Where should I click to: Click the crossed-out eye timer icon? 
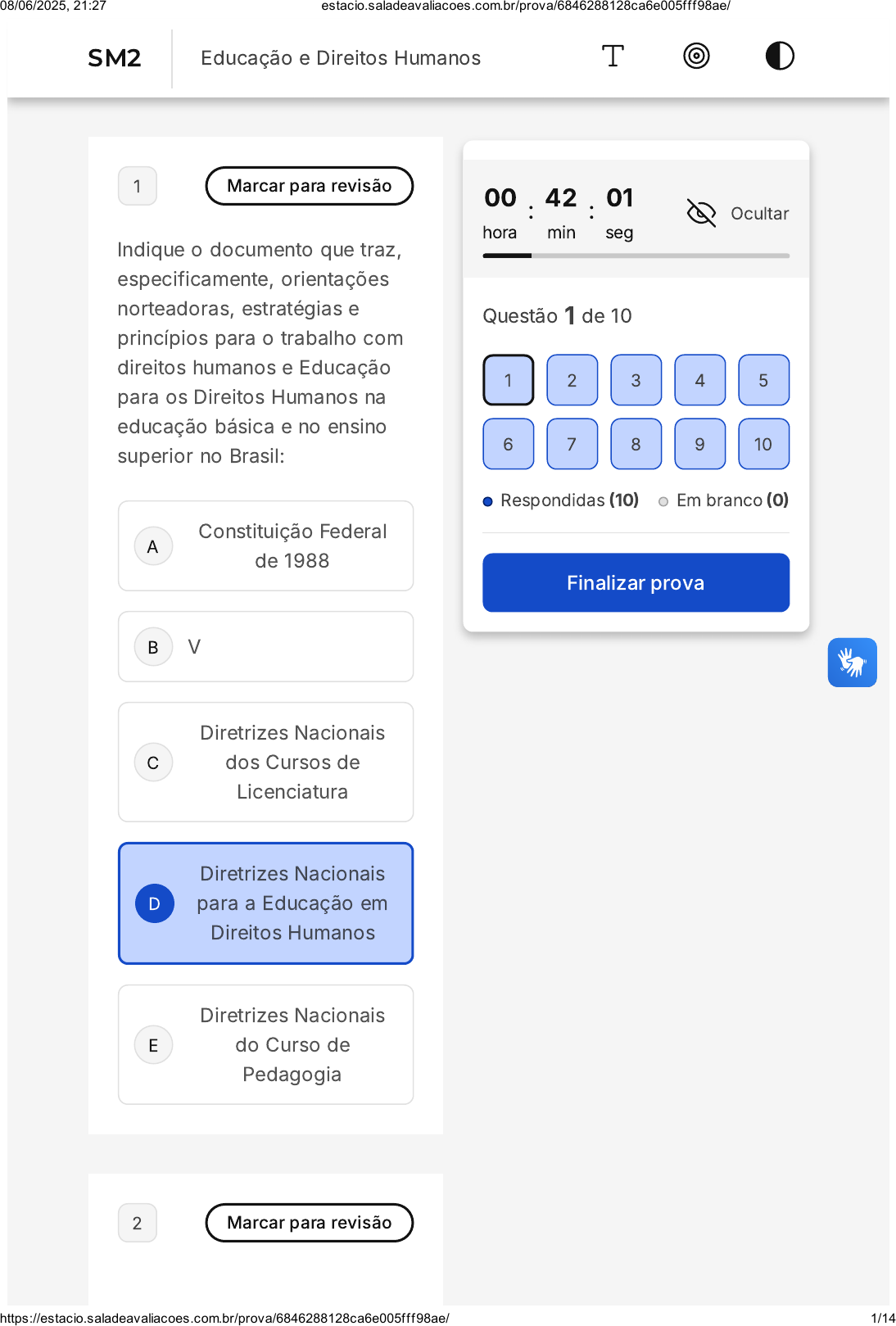tap(701, 213)
